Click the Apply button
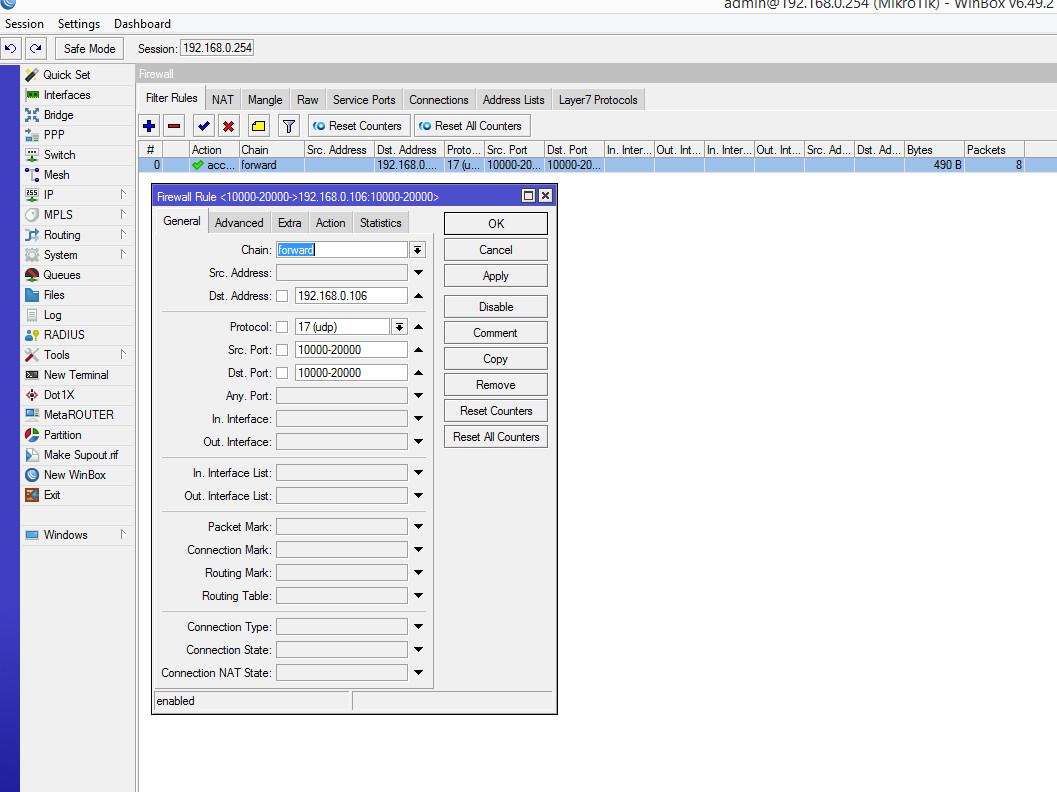This screenshot has height=792, width=1057. (x=495, y=276)
